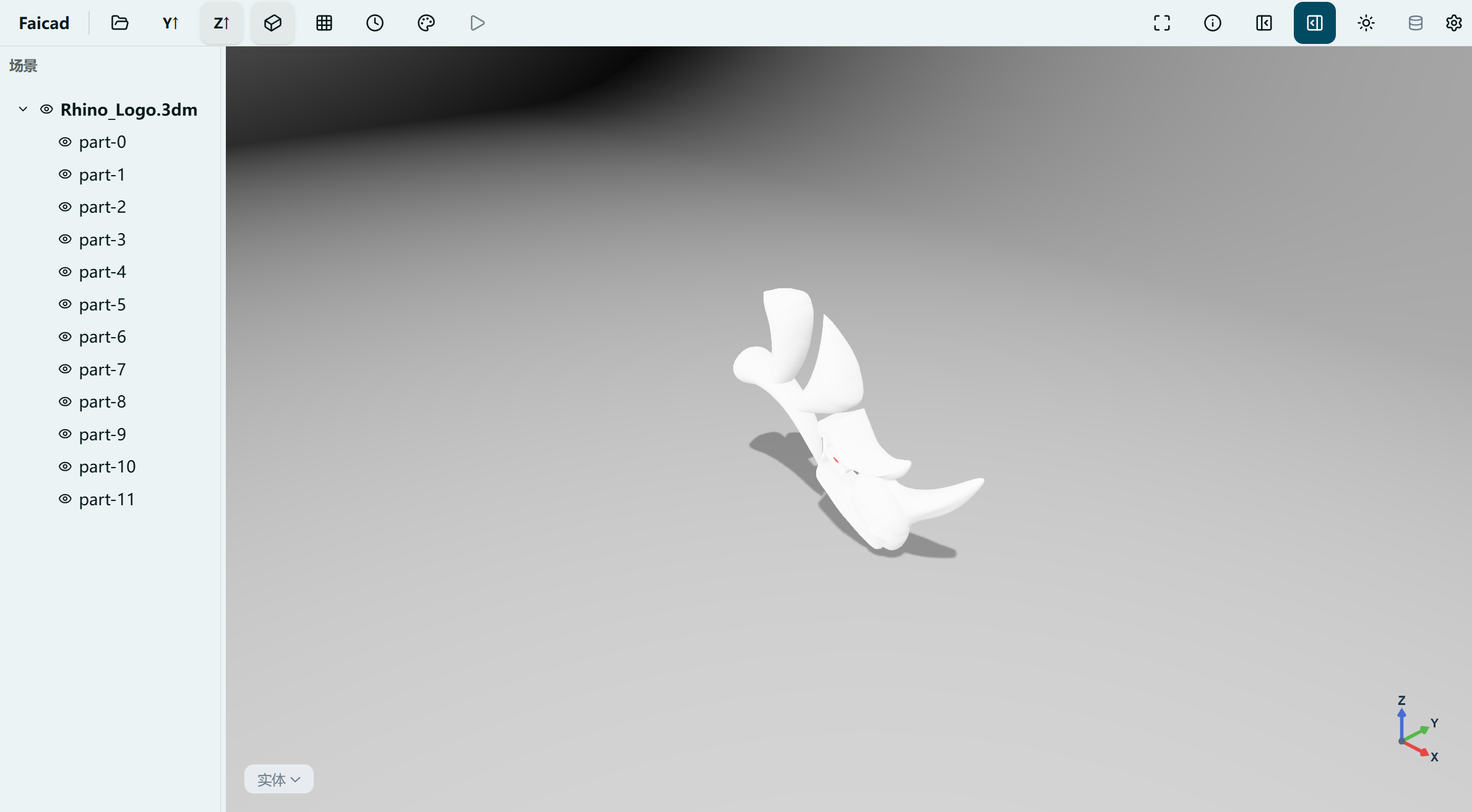1472x812 pixels.
Task: Select part-6 in scene tree
Action: (103, 336)
